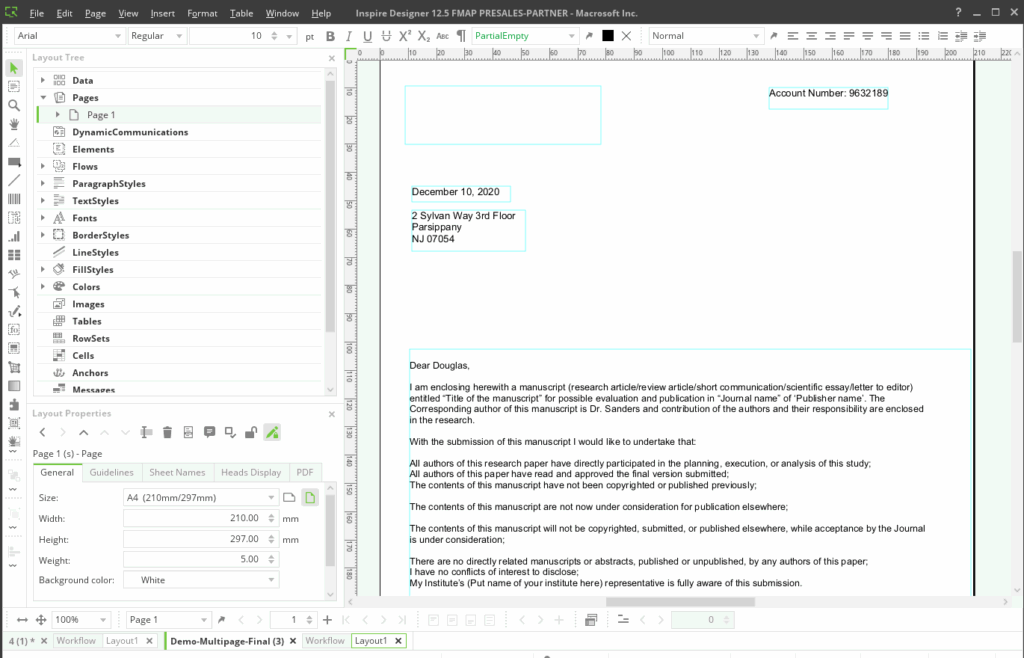
Task: Toggle Strikethrough formatting
Action: tap(386, 36)
